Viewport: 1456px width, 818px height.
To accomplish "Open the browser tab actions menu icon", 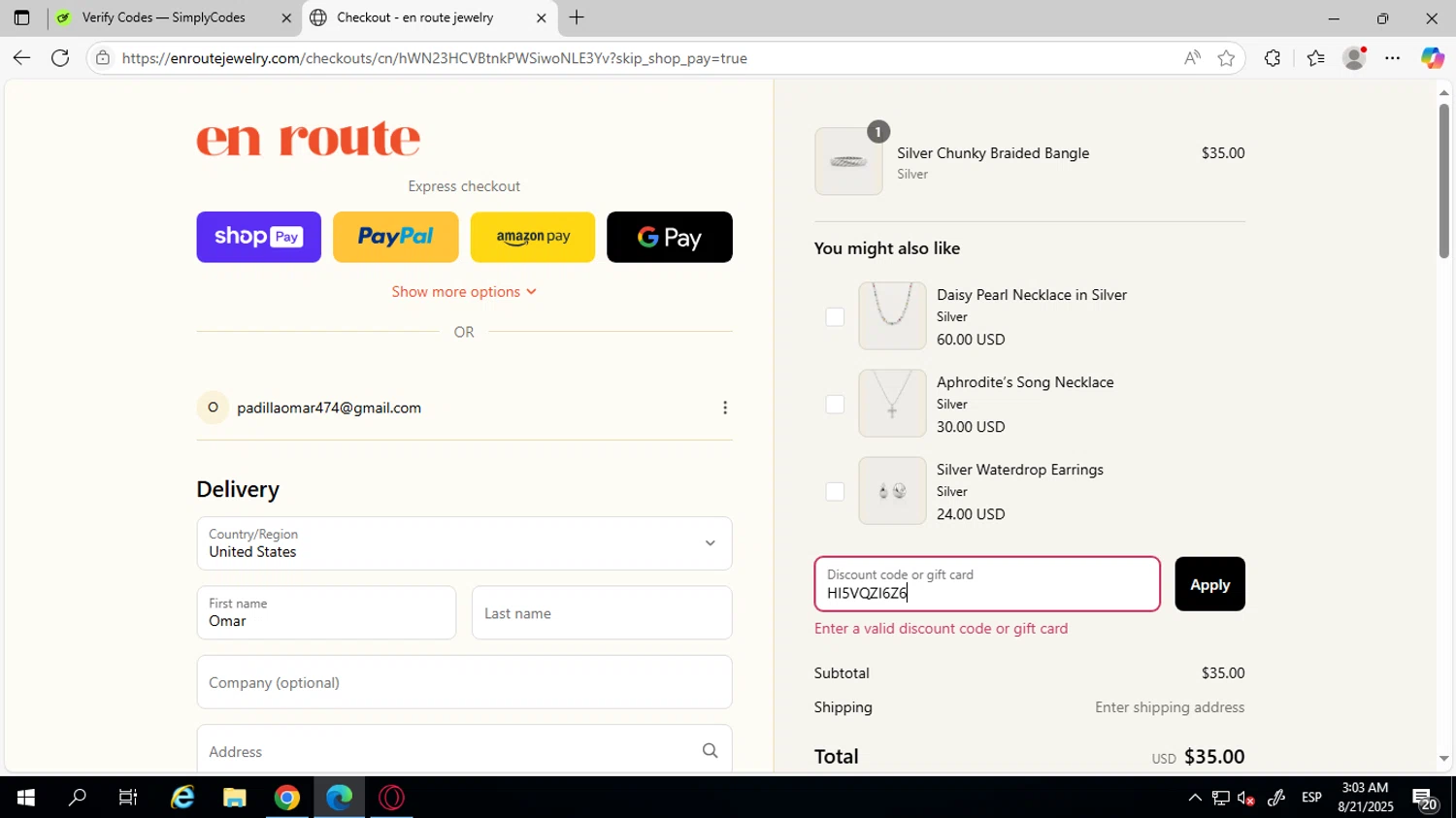I will pos(21,17).
